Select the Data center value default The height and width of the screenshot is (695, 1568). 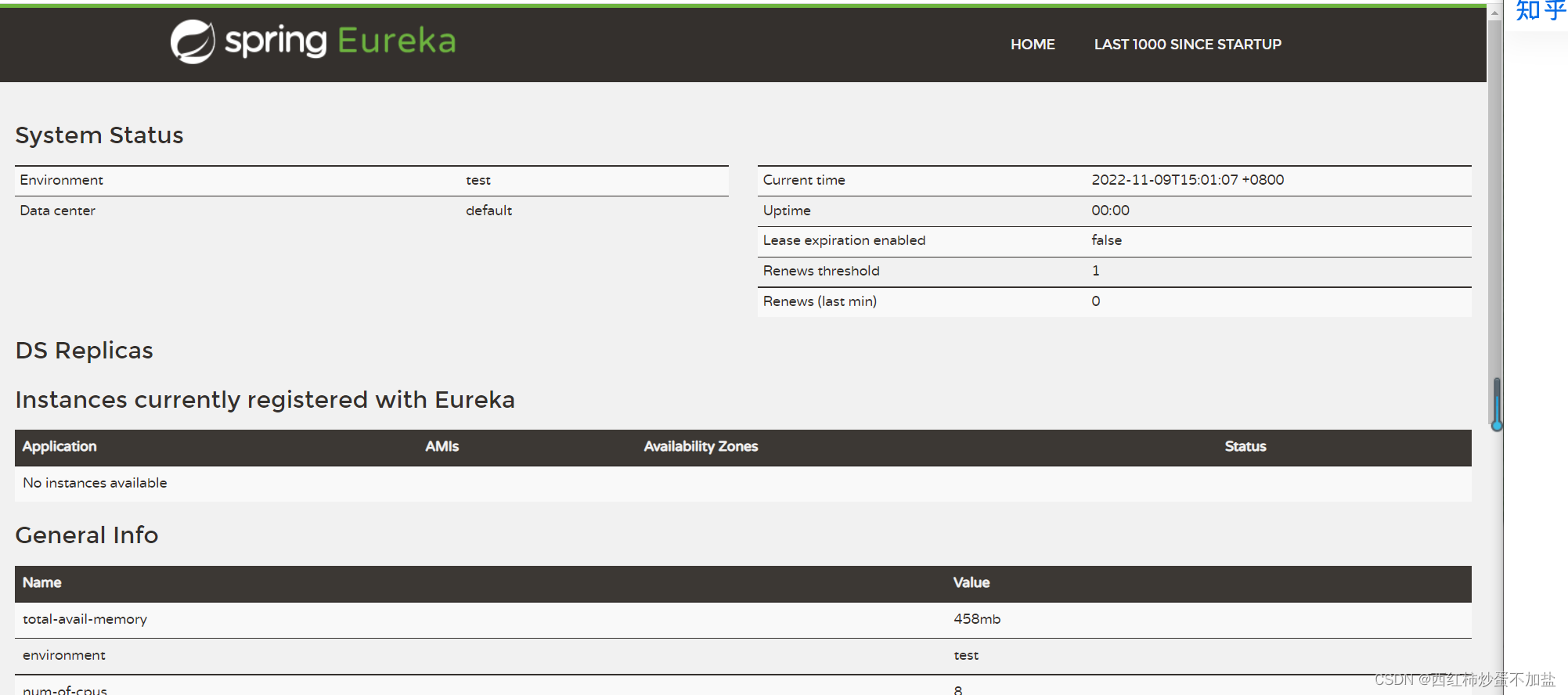click(488, 211)
